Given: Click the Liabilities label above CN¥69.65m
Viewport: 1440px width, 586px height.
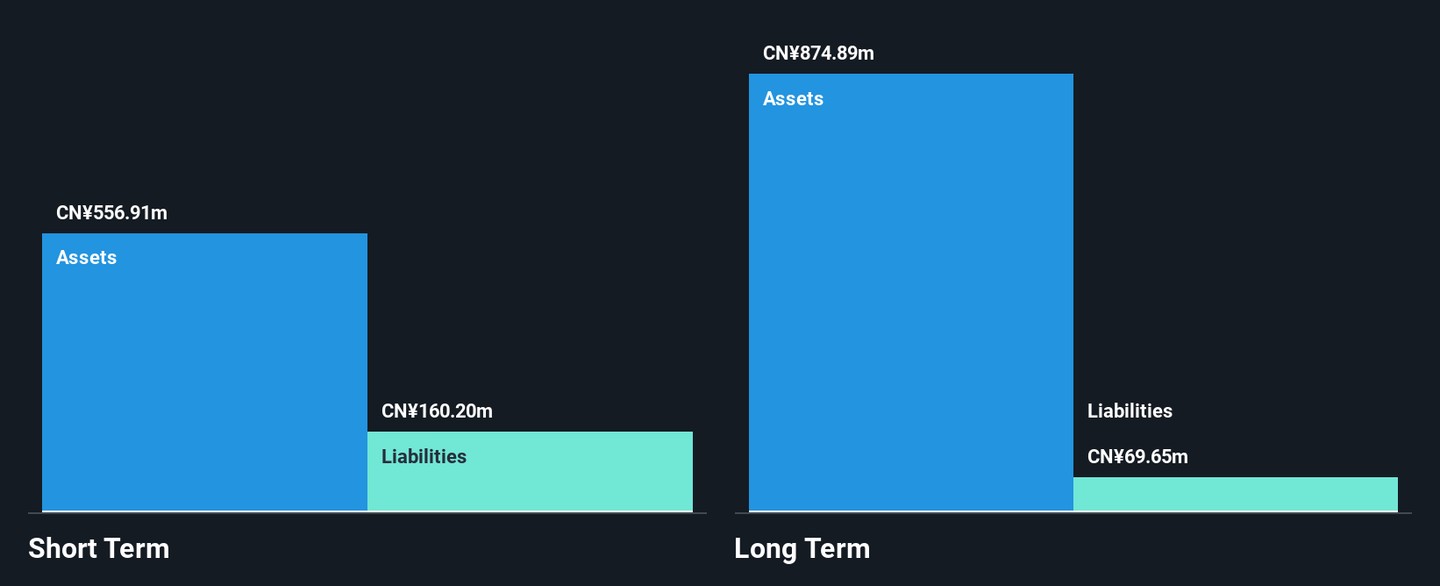Looking at the screenshot, I should 1129,411.
